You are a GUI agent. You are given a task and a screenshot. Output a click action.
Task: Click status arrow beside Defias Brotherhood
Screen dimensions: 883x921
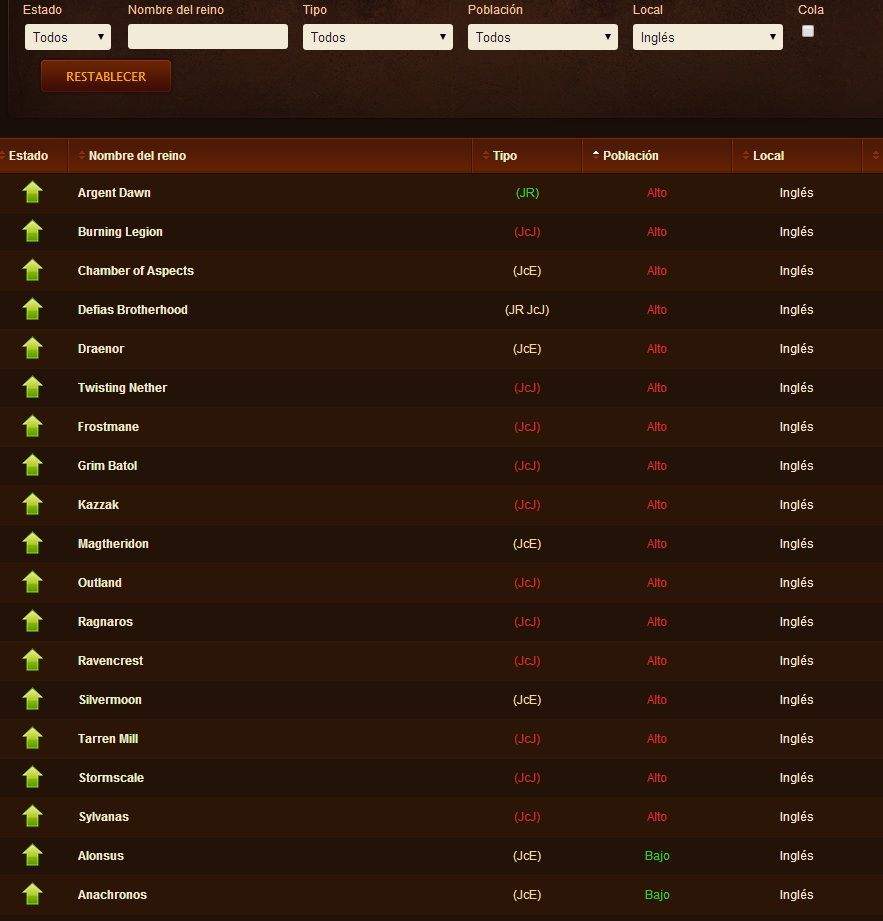point(32,309)
